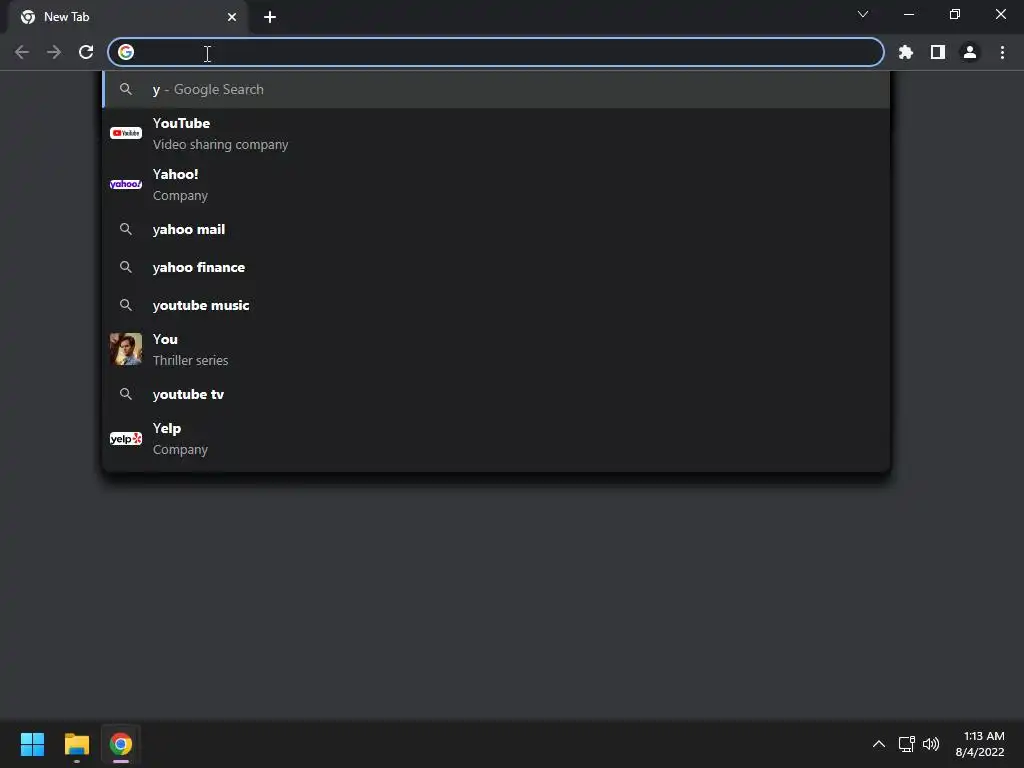This screenshot has height=768, width=1024.
Task: Click search icon beside 'y - Google Search'
Action: 126,89
